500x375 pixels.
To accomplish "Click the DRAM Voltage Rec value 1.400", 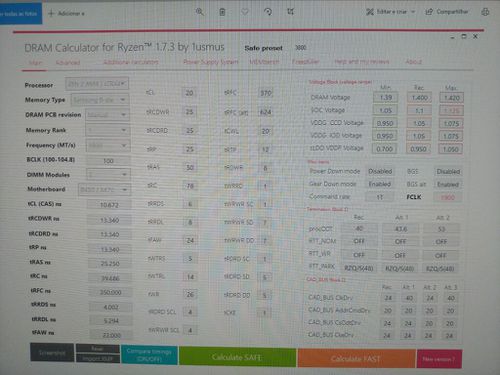I will [419, 98].
